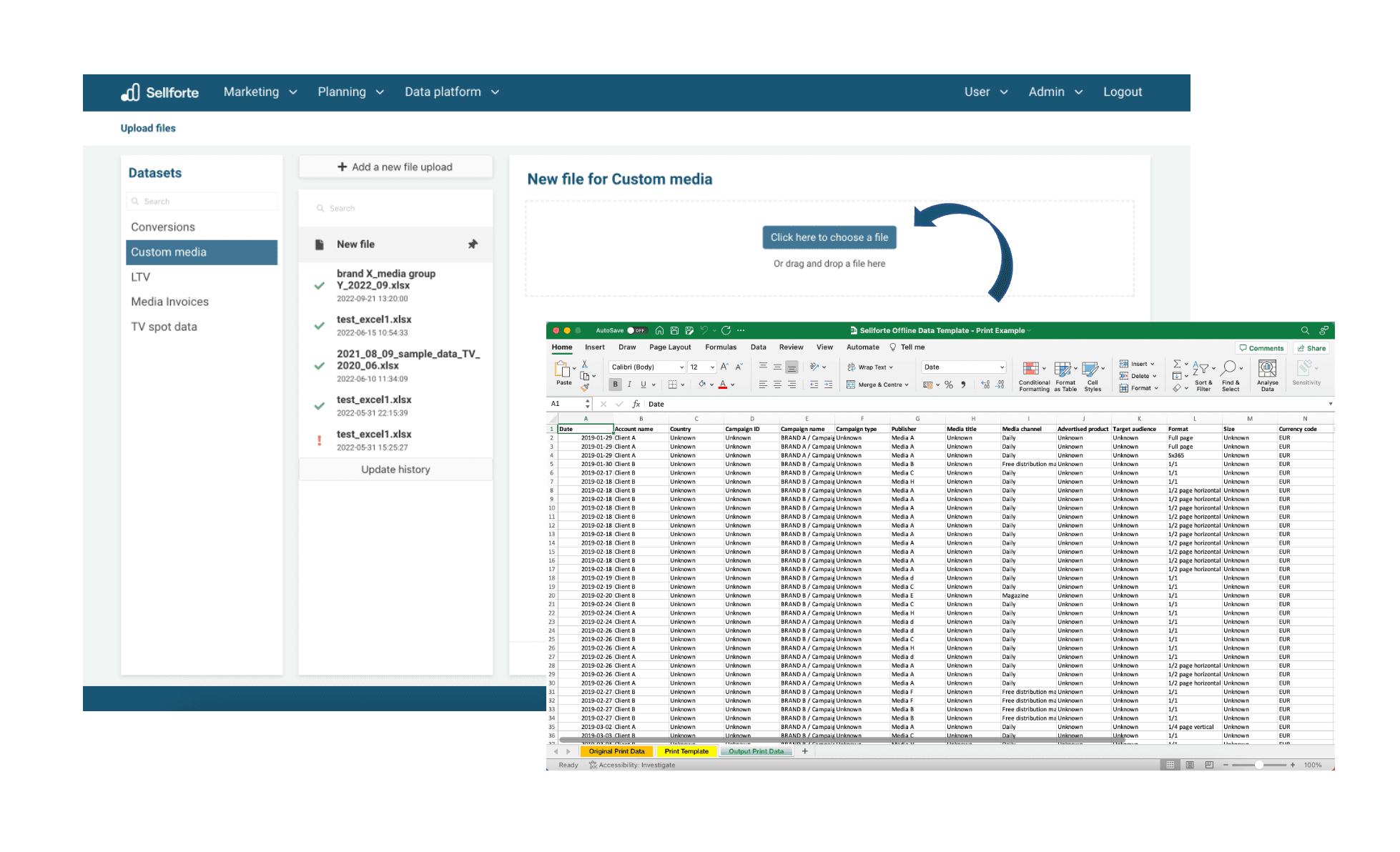This screenshot has width=1400, height=852.
Task: Click the Logout link
Action: [x=1122, y=92]
